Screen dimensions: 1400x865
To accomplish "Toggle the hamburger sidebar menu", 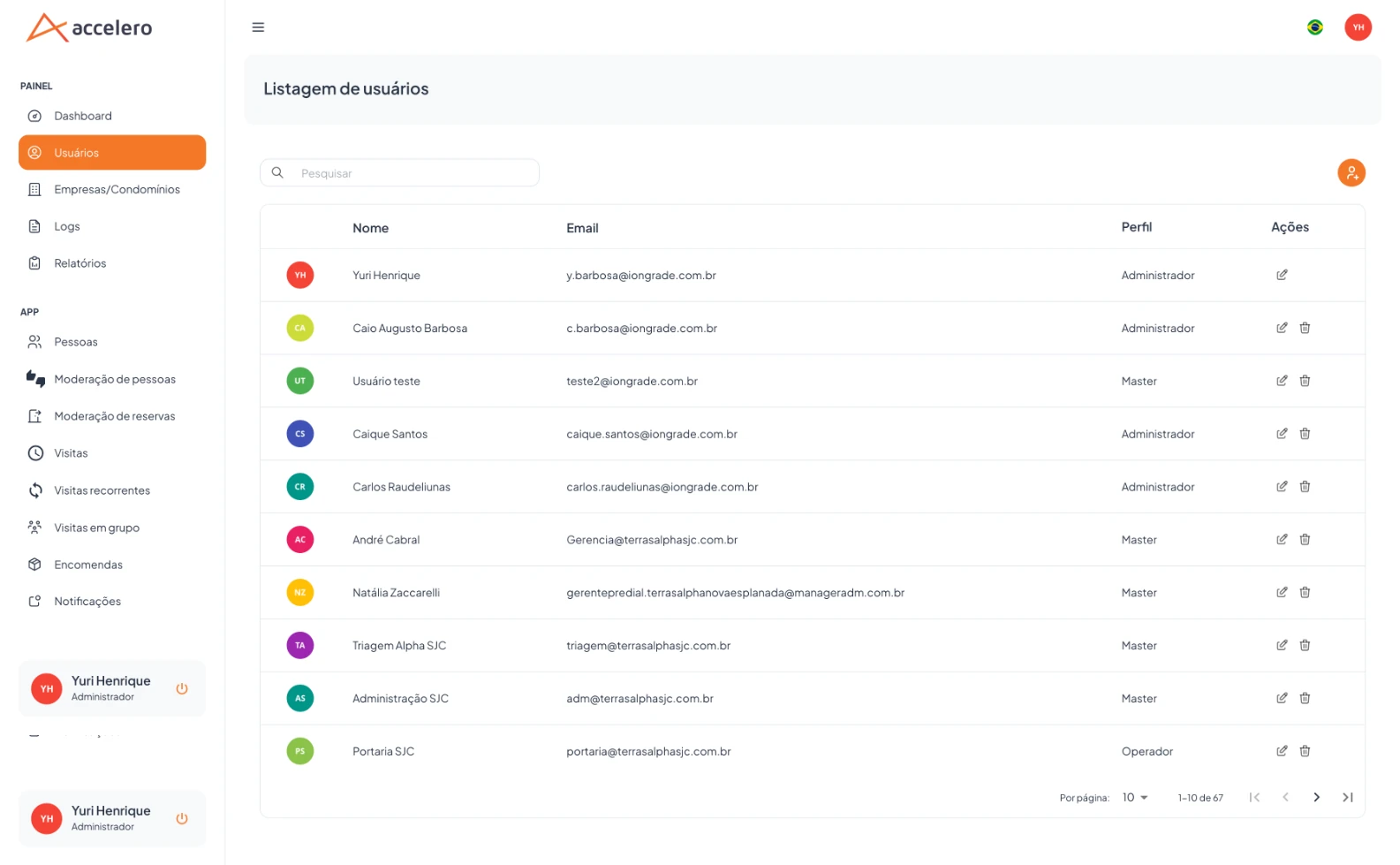I will (x=258, y=27).
